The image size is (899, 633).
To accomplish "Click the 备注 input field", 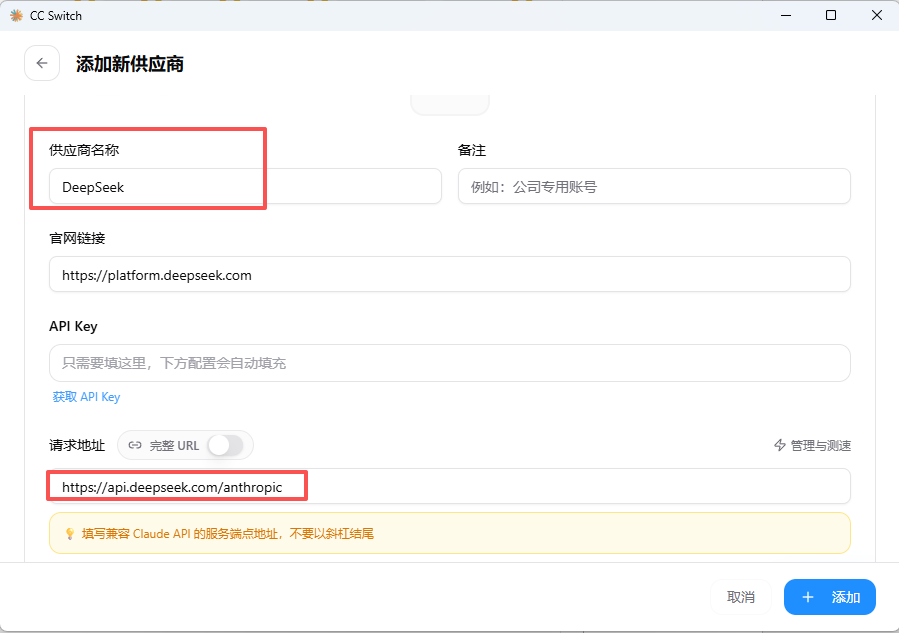I will (654, 186).
